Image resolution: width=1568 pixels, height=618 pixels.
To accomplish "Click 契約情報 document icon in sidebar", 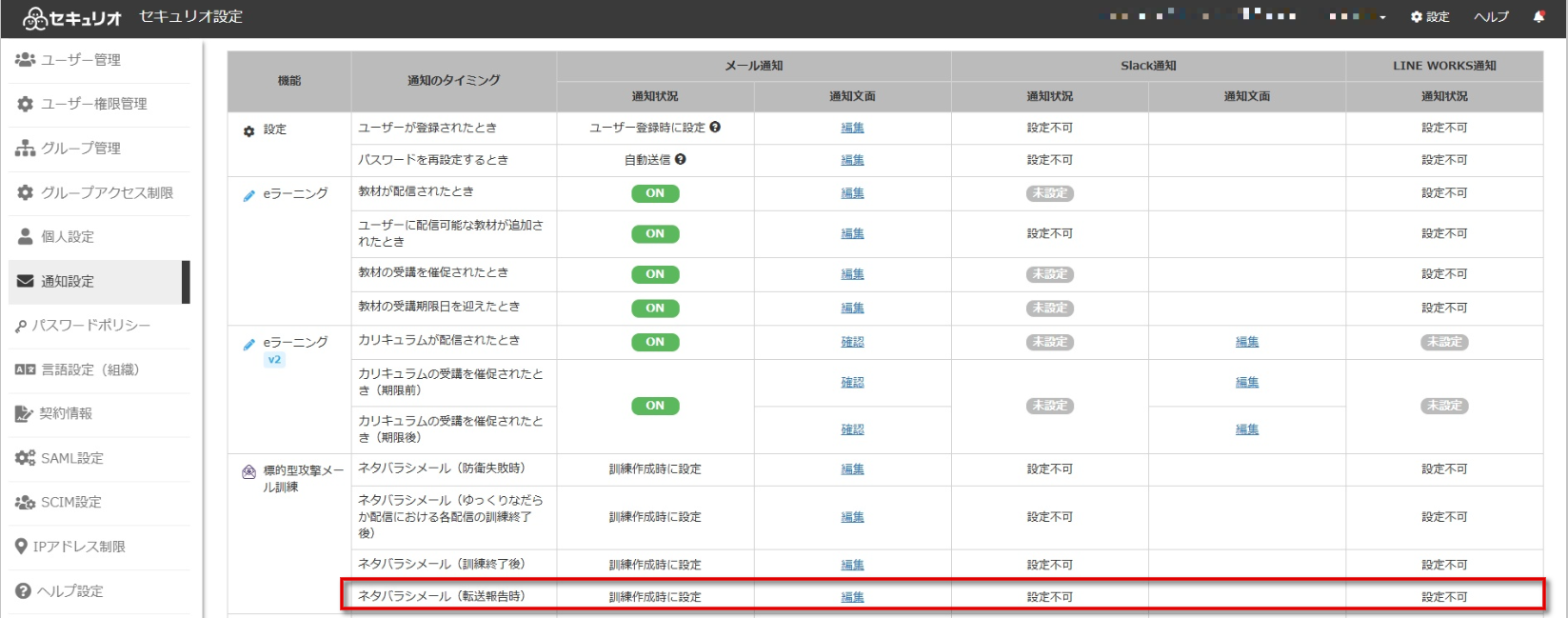I will (x=24, y=413).
